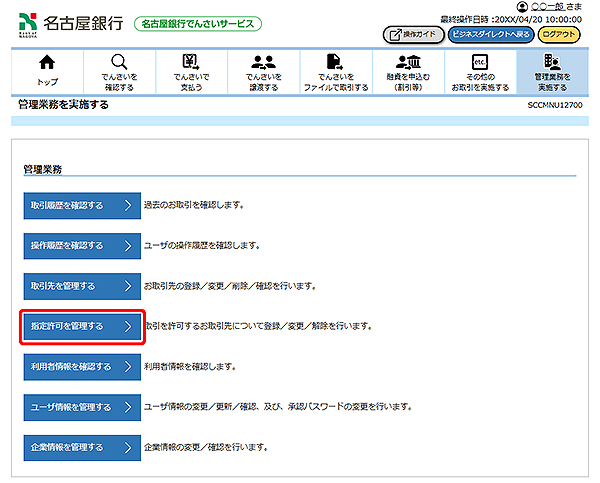Image resolution: width=600 pixels, height=483 pixels.
Task: Select the loan application bank icon
Action: point(408,62)
